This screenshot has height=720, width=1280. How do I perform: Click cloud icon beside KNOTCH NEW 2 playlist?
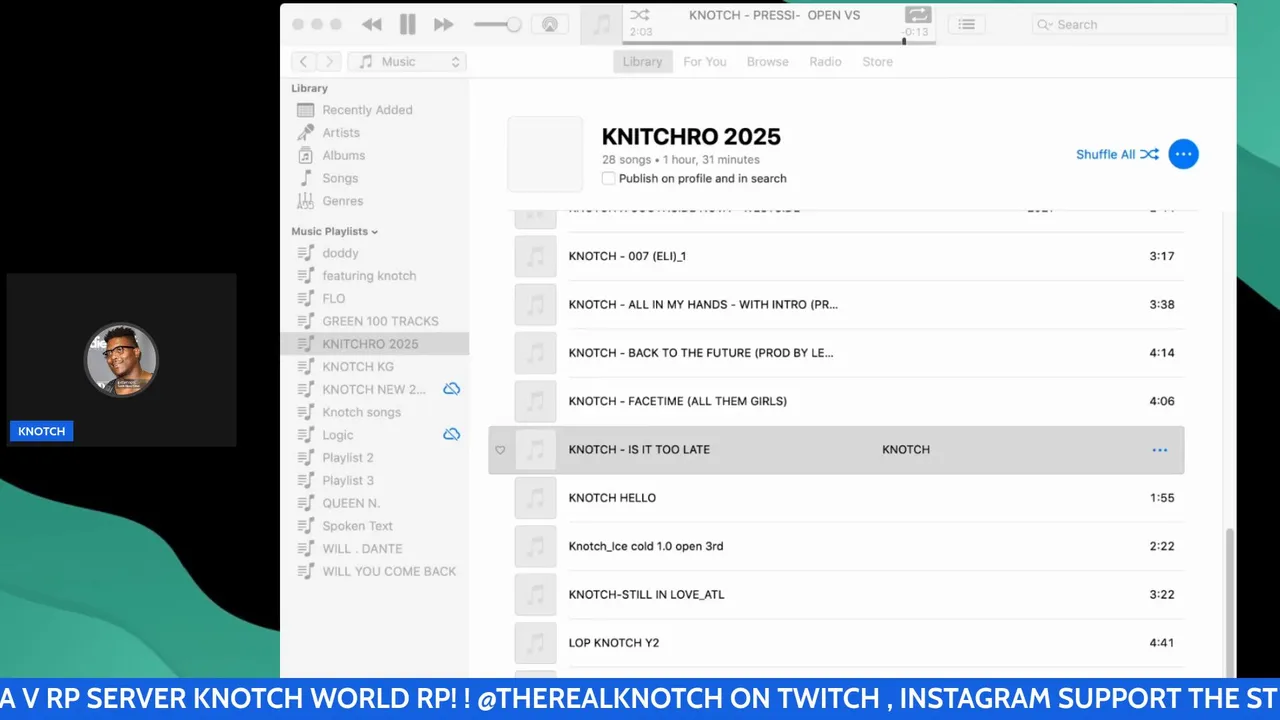[452, 389]
